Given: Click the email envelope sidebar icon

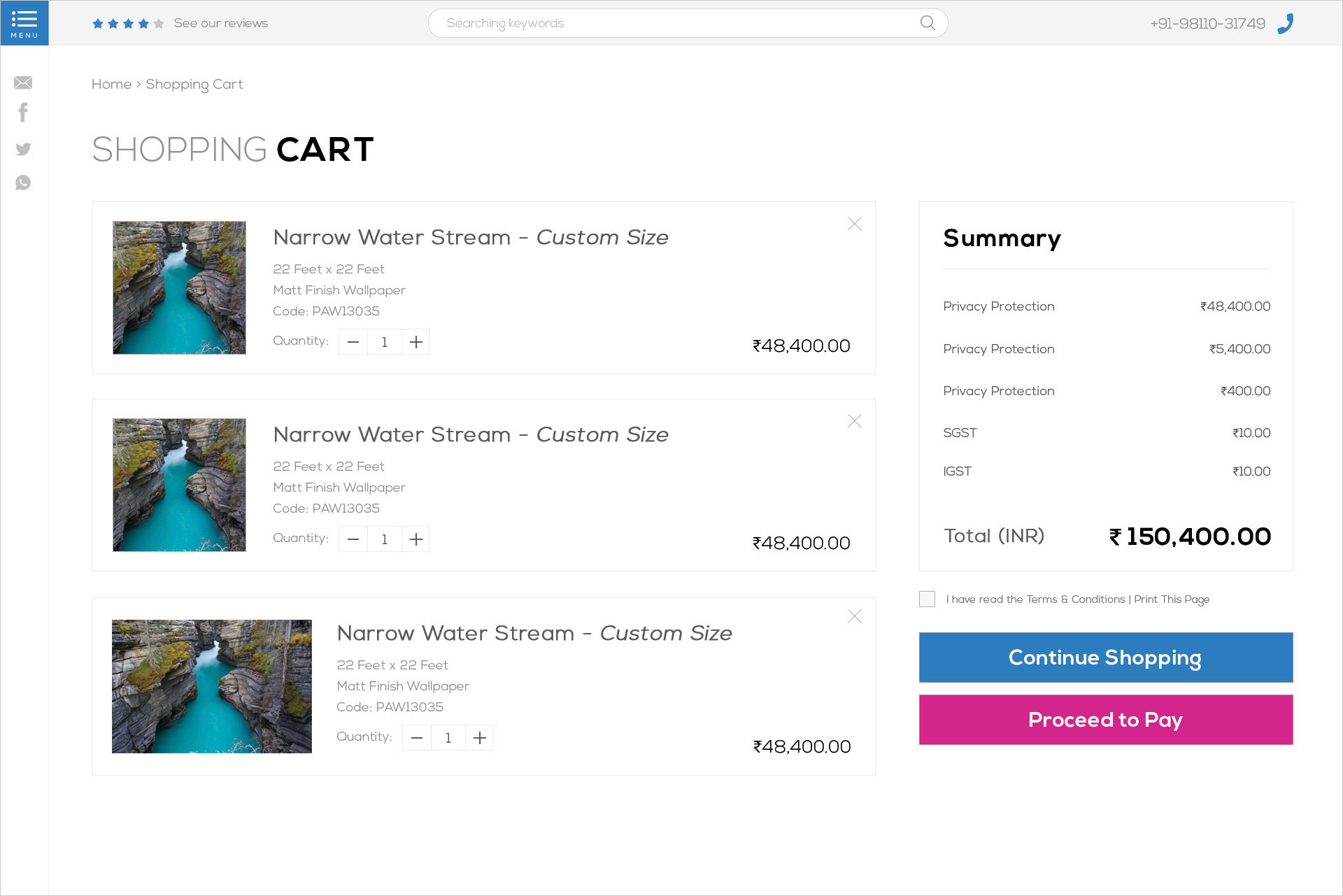Looking at the screenshot, I should click(23, 83).
